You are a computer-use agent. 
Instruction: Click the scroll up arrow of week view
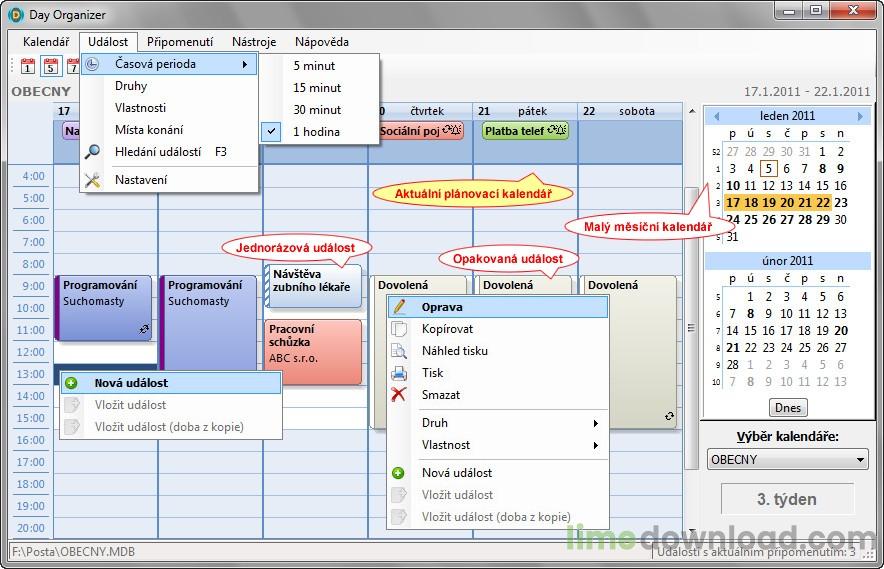pyautogui.click(x=692, y=112)
